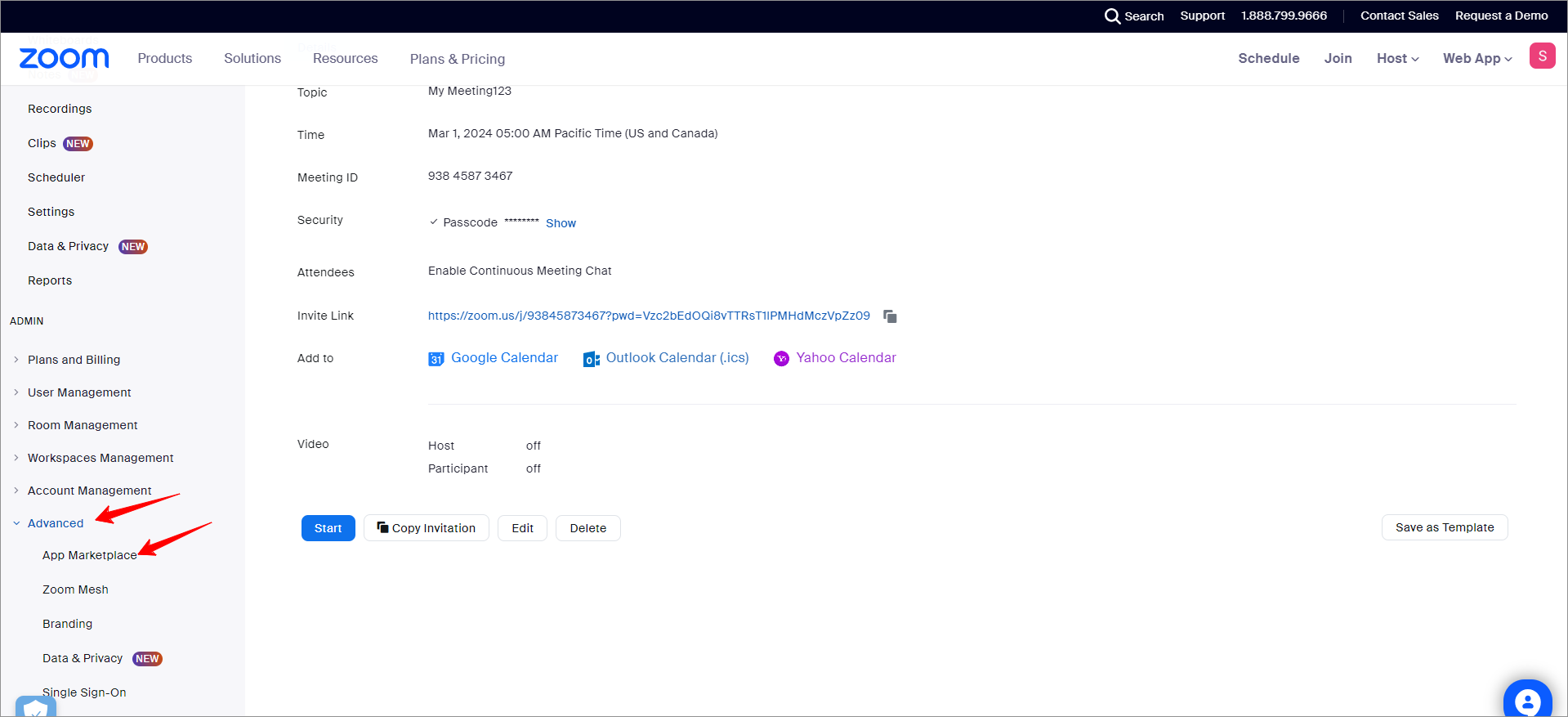Click the meeting time Mar 1, 2024
Viewport: 1568px width, 717px height.
[x=573, y=133]
